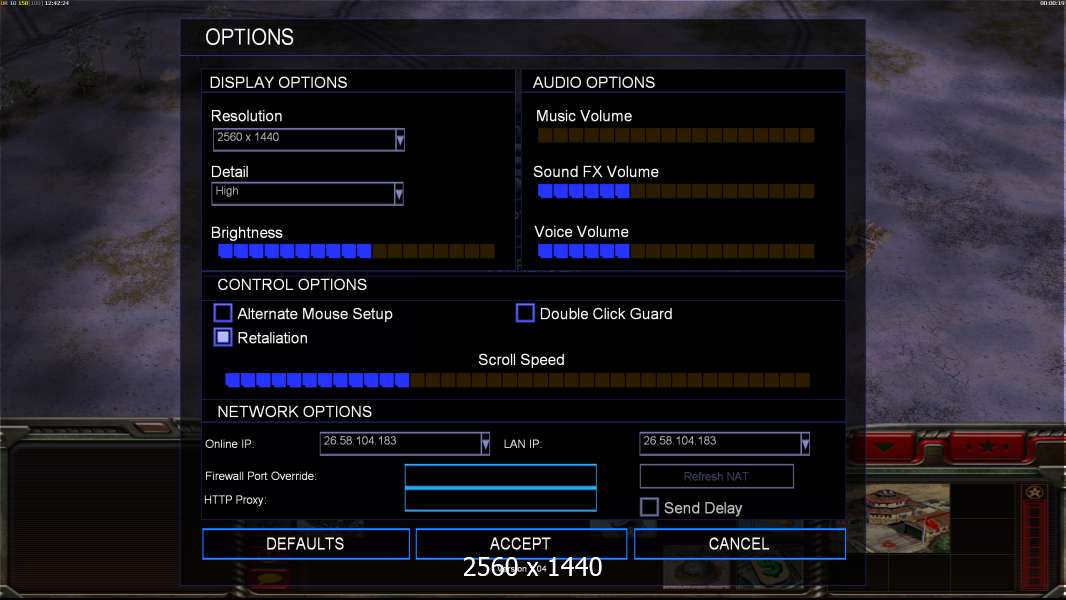This screenshot has height=600, width=1066.
Task: Click the red arrow tab in game sidebar
Action: [x=884, y=447]
